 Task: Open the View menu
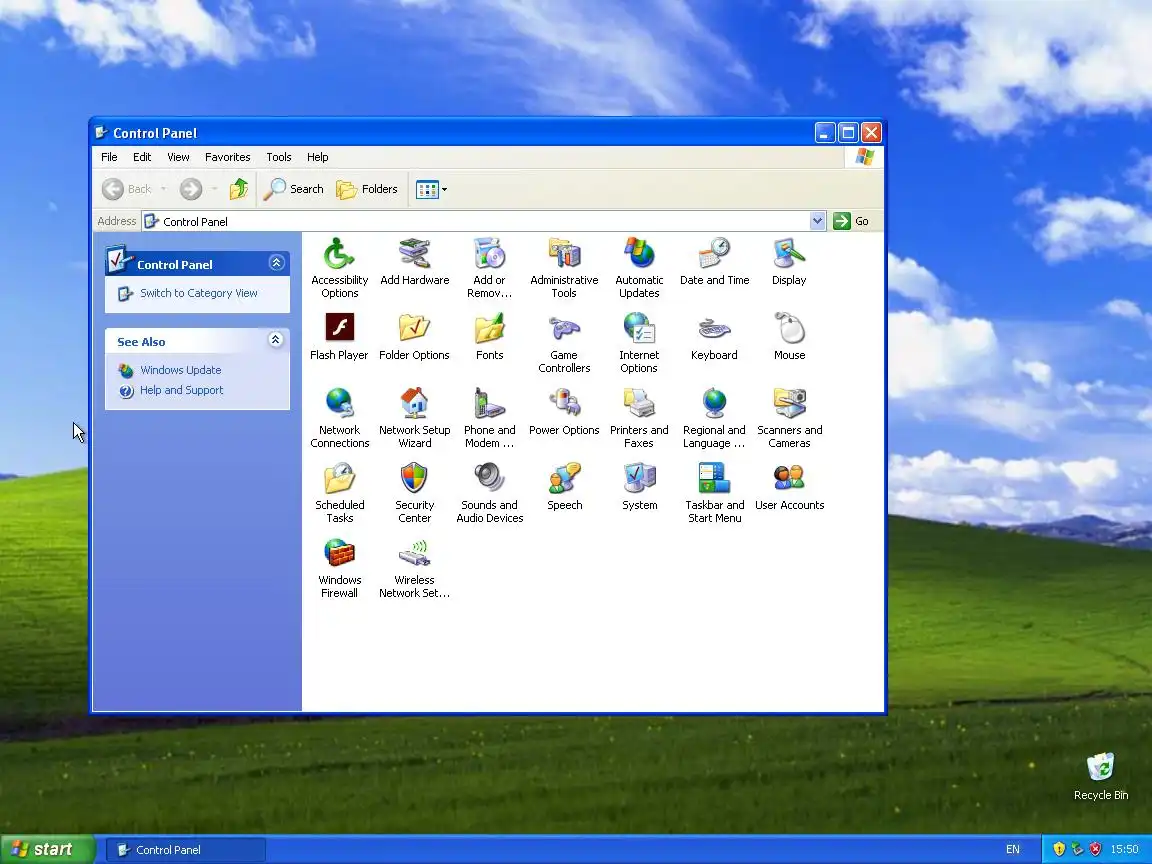click(178, 157)
